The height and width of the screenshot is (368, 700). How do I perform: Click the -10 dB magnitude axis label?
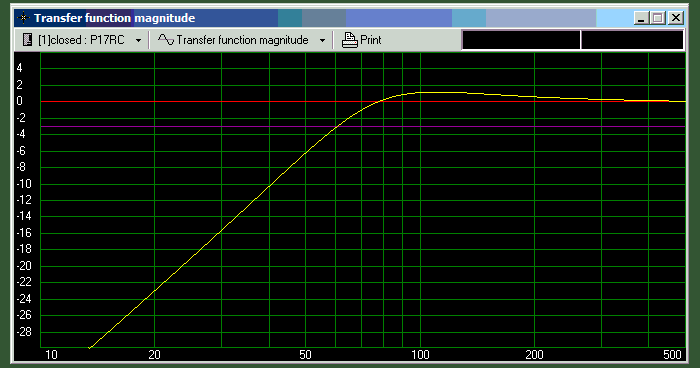[24, 184]
